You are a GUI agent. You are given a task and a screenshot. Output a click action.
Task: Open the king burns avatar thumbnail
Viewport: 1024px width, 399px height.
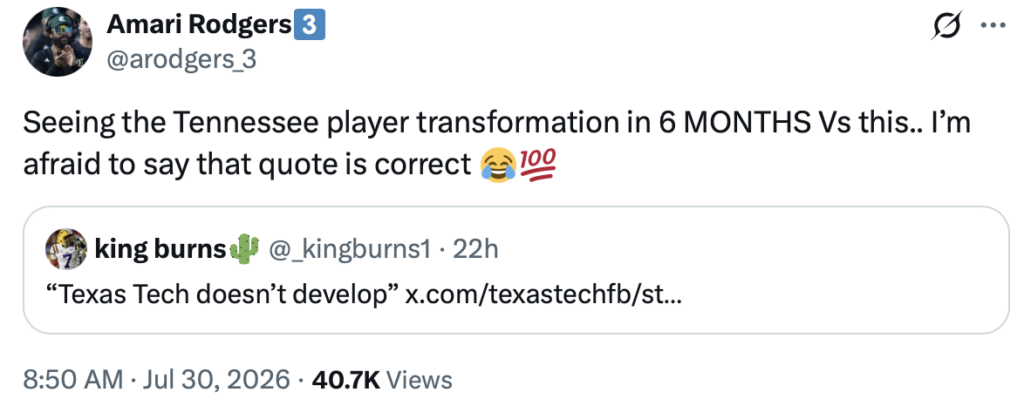(66, 249)
